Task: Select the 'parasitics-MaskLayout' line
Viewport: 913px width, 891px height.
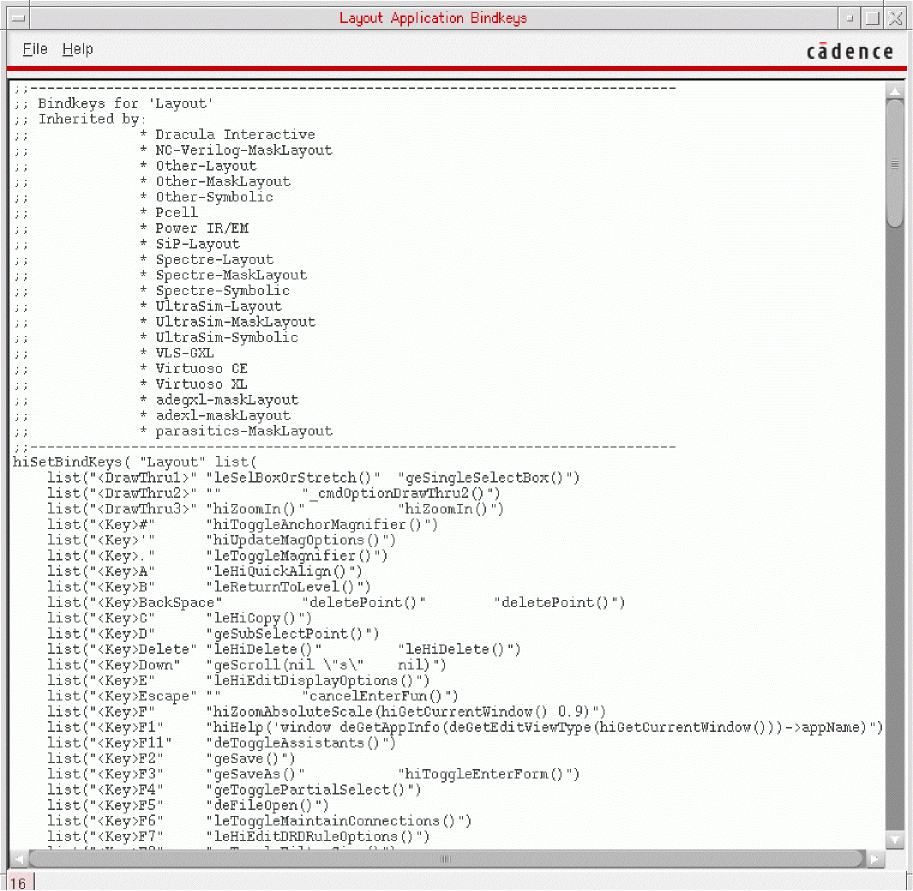Action: tap(236, 432)
